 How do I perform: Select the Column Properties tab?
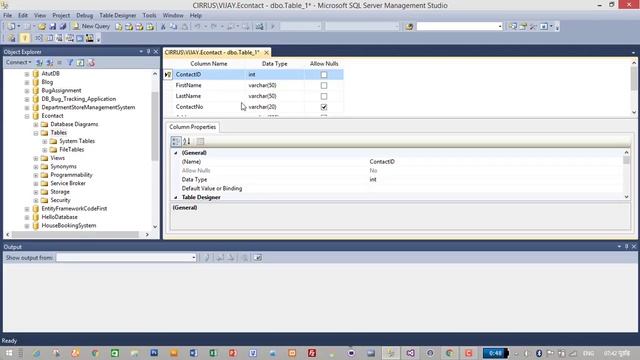pyautogui.click(x=193, y=127)
